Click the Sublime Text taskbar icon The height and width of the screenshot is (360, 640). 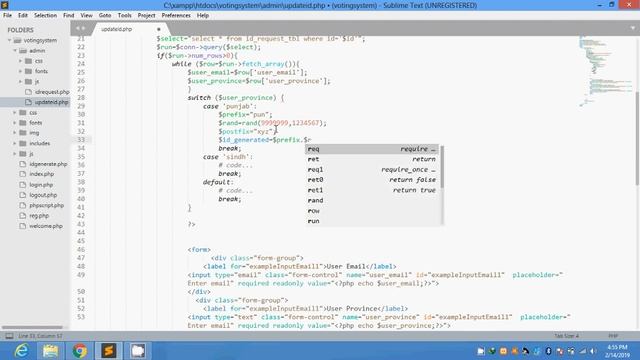click(x=109, y=351)
